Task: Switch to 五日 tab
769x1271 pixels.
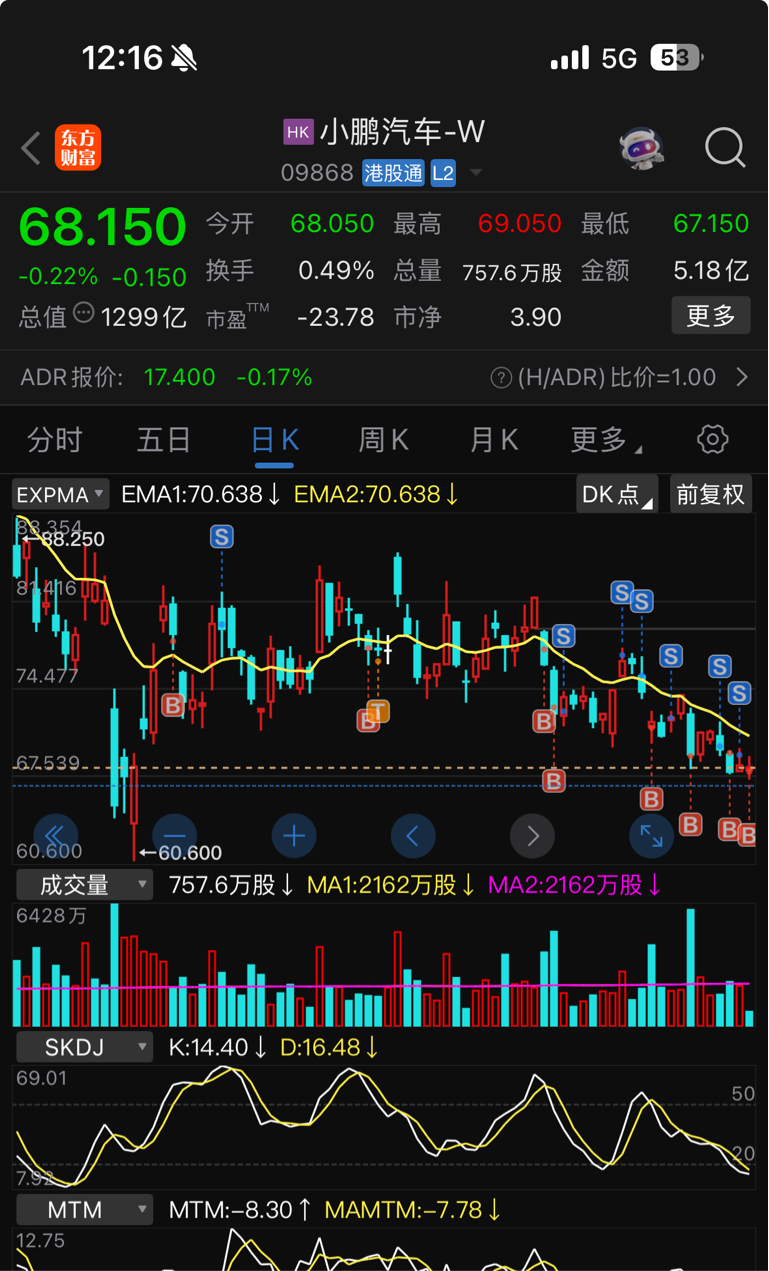Action: 164,440
